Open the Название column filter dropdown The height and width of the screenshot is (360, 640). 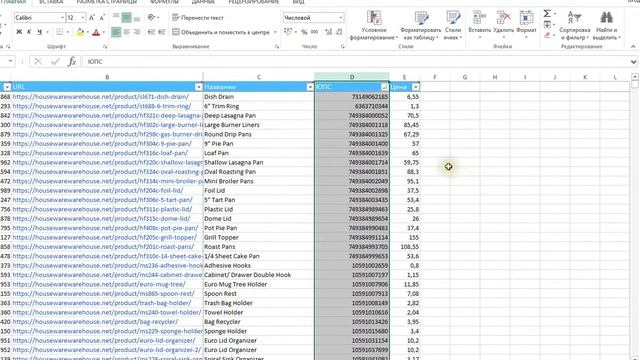[x=310, y=87]
